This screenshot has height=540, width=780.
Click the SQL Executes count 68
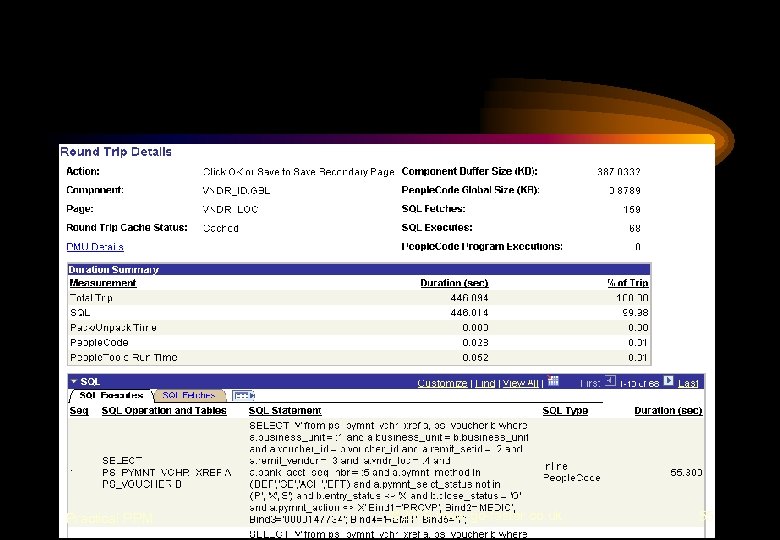(x=635, y=228)
